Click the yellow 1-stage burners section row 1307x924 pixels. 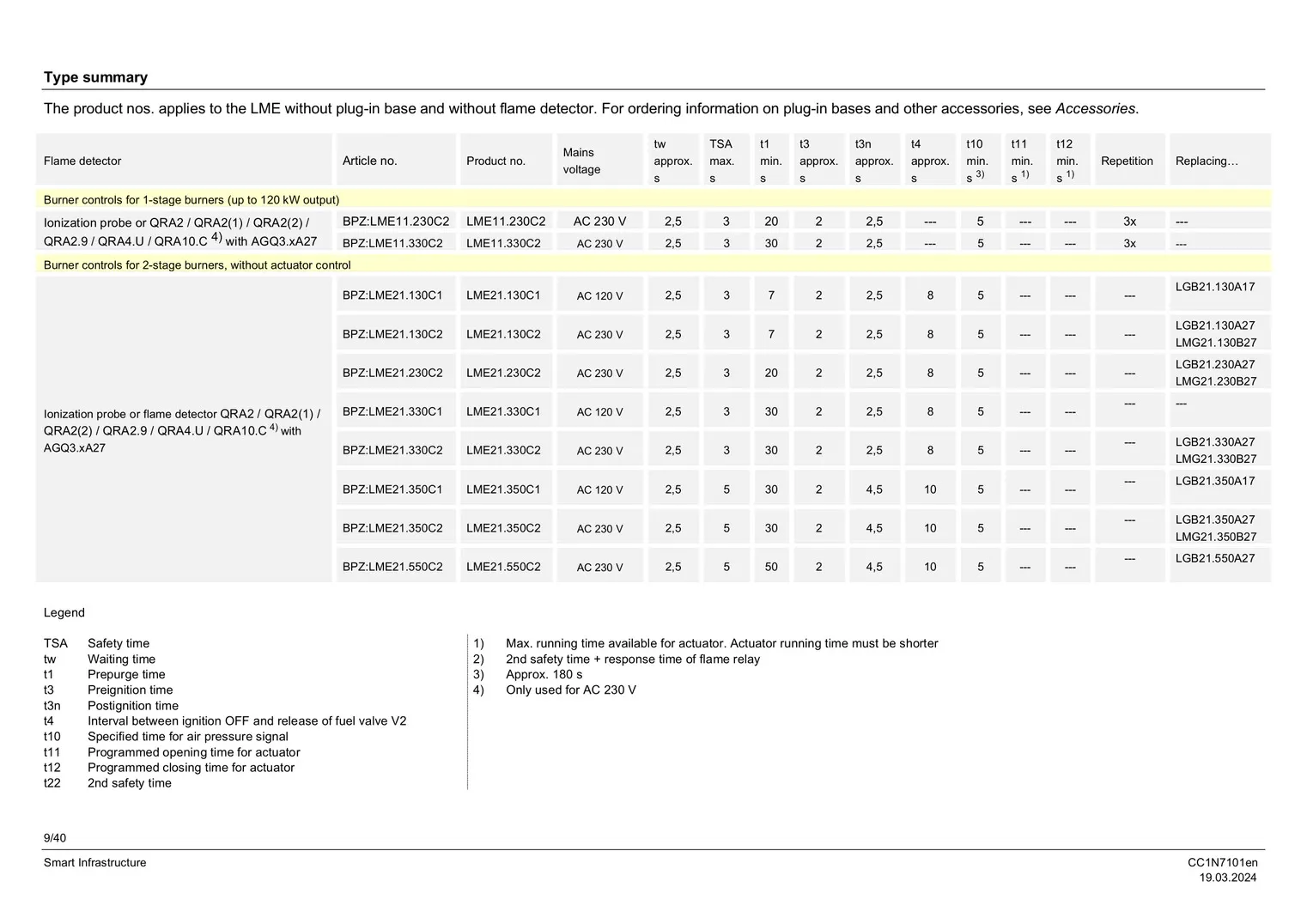tap(191, 200)
